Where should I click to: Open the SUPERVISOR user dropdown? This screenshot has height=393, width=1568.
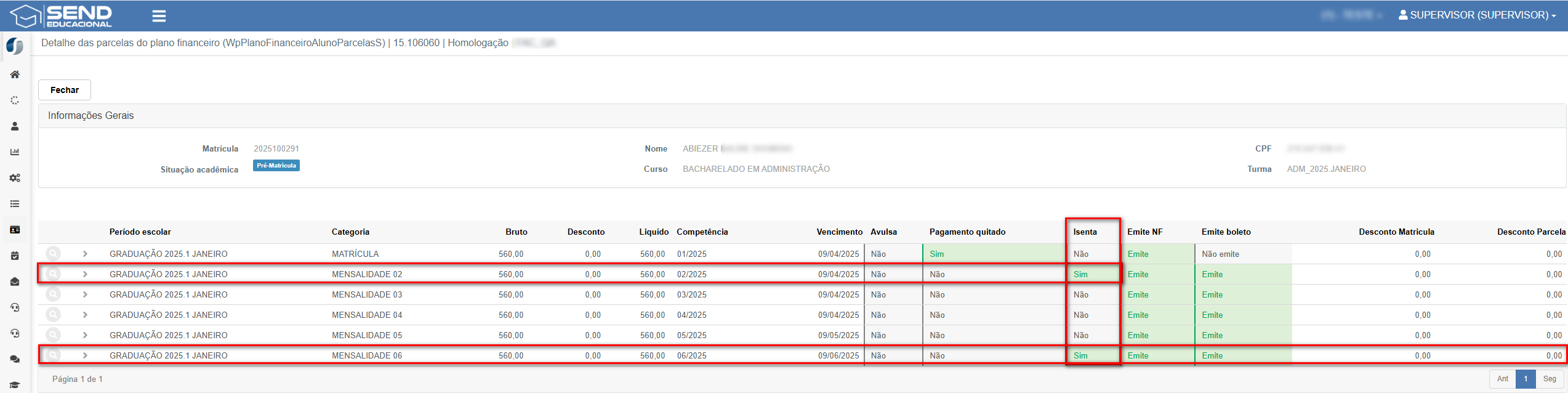[x=1476, y=15]
